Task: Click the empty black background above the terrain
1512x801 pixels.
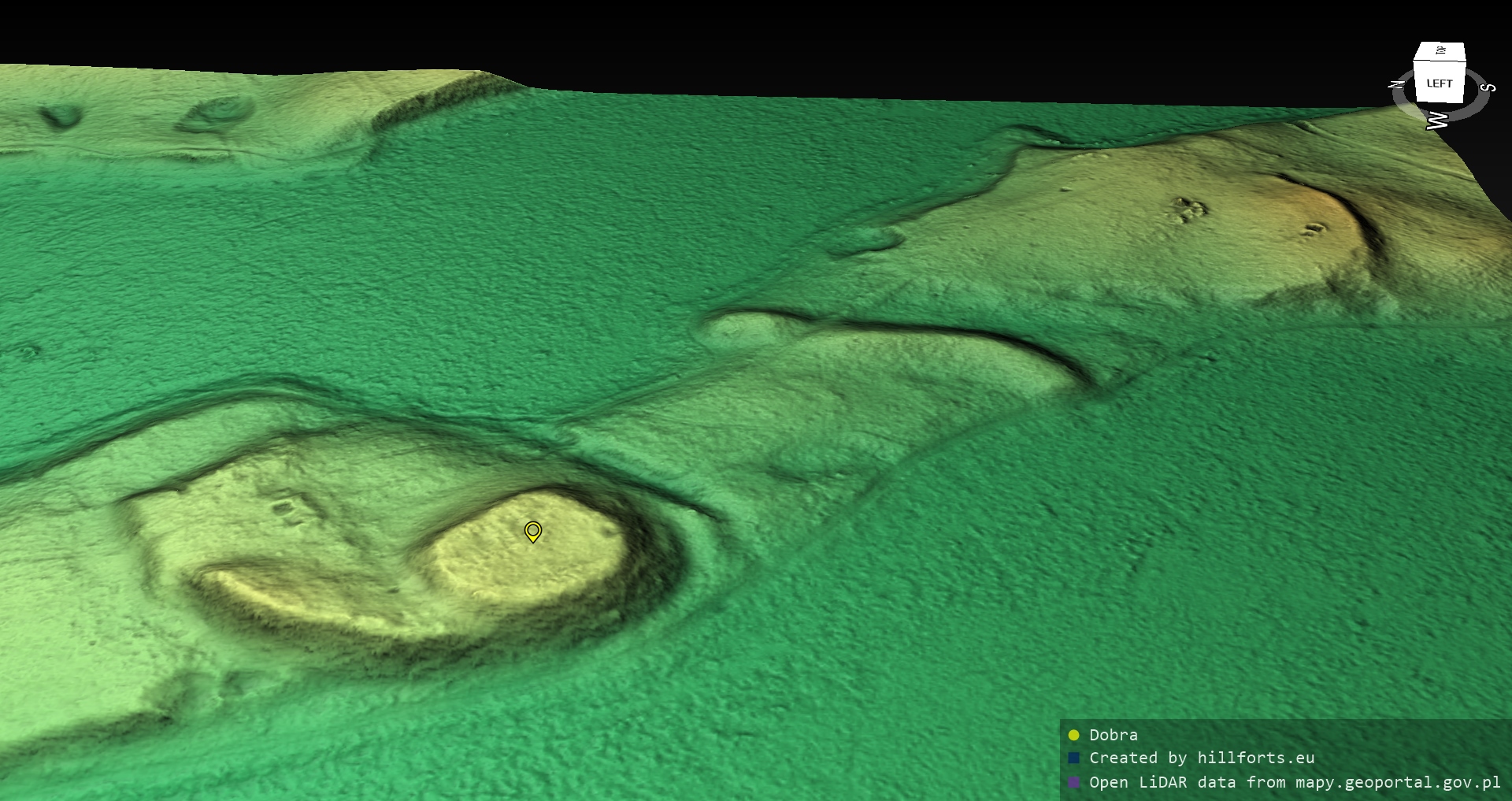Action: click(787, 39)
